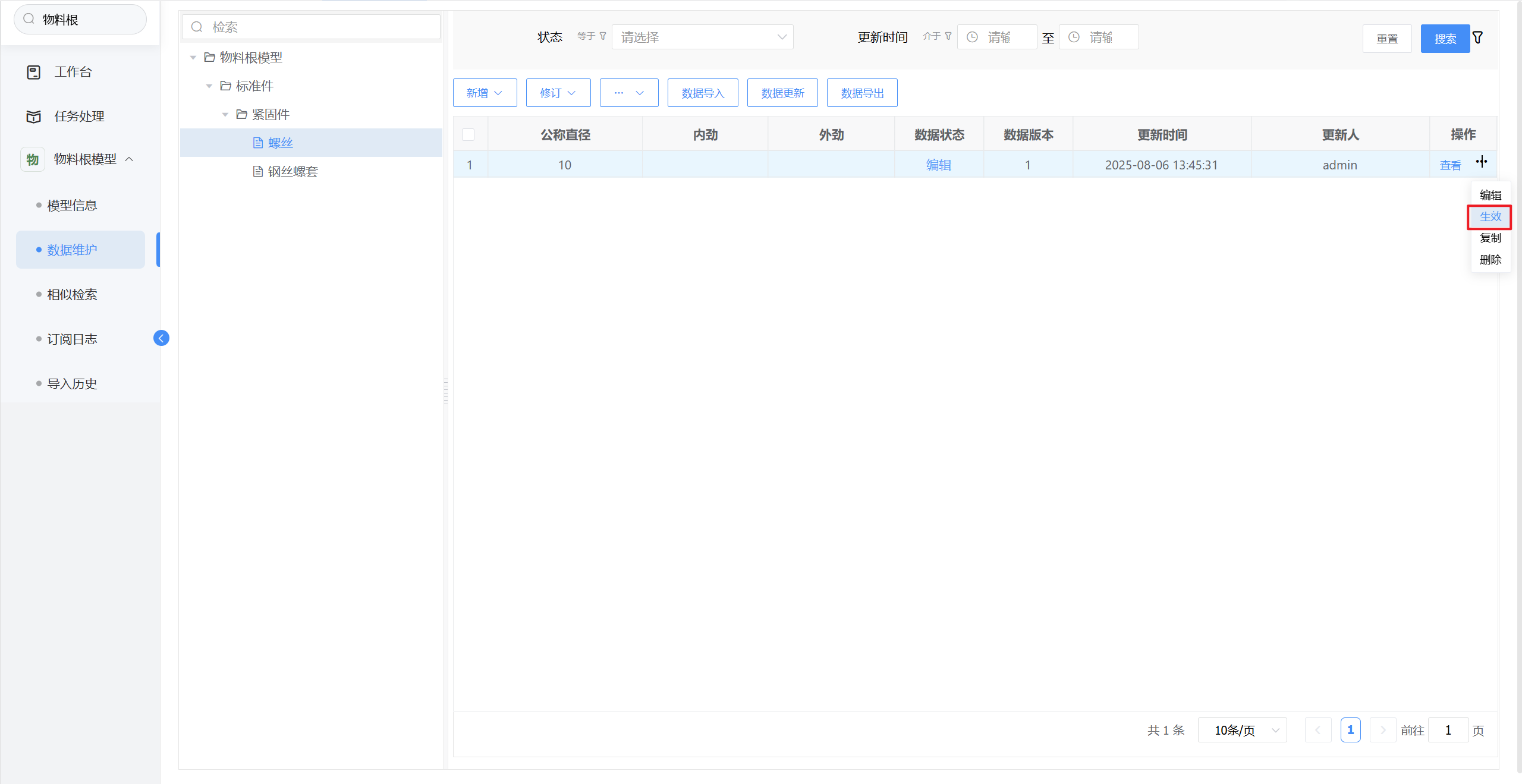This screenshot has width=1522, height=784.
Task: Click the 数据导入 button
Action: [x=703, y=93]
